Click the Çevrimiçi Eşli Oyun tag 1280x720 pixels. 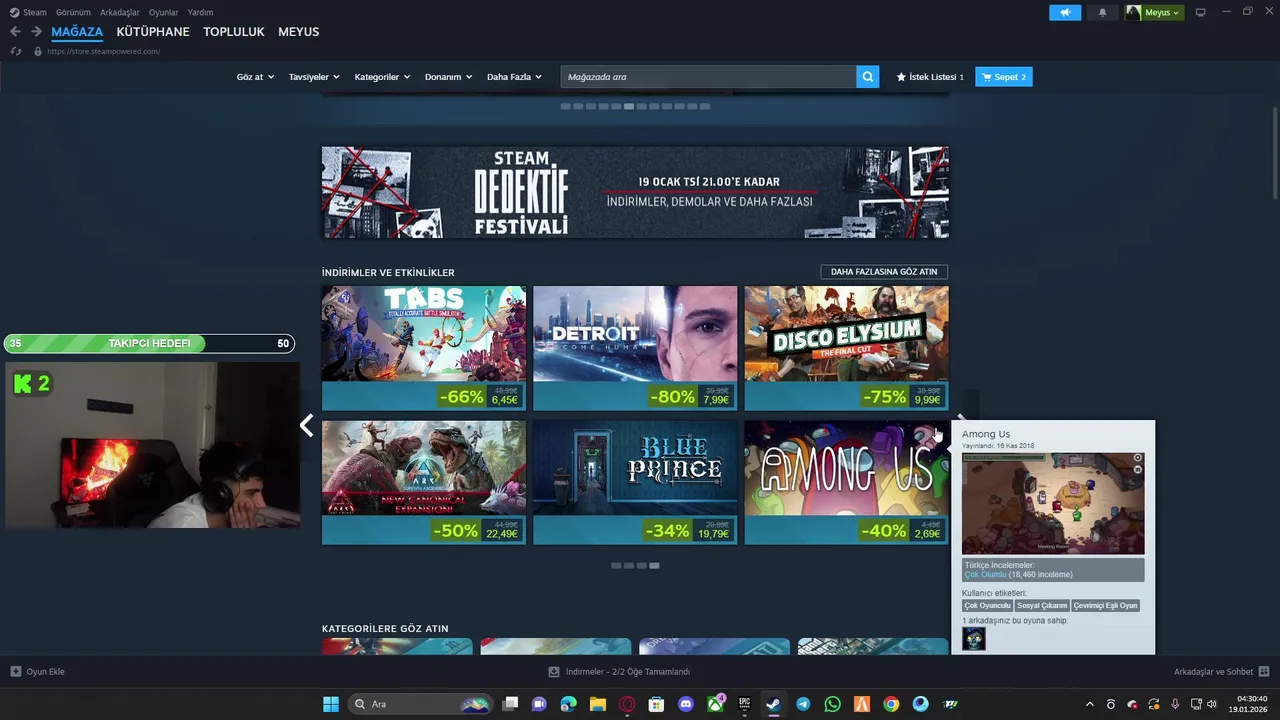pos(1105,605)
